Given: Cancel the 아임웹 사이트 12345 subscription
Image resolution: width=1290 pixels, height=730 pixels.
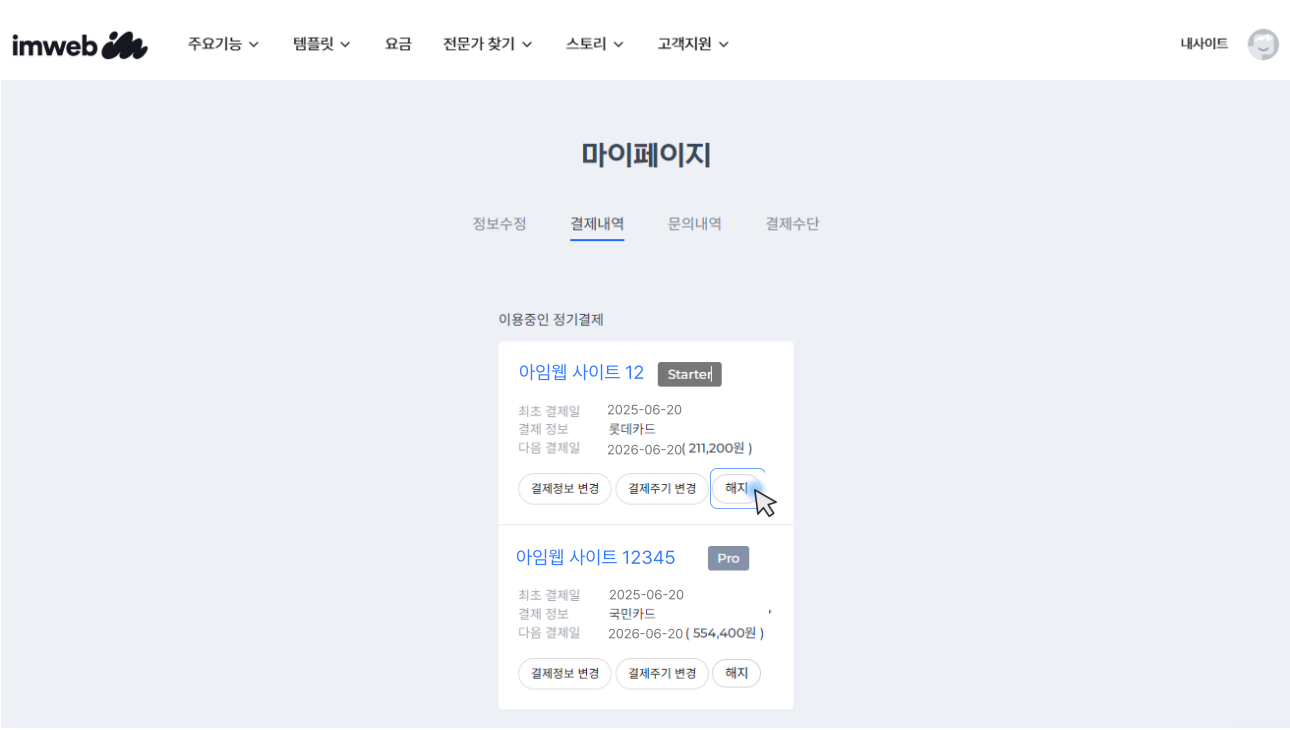Looking at the screenshot, I should (x=737, y=674).
